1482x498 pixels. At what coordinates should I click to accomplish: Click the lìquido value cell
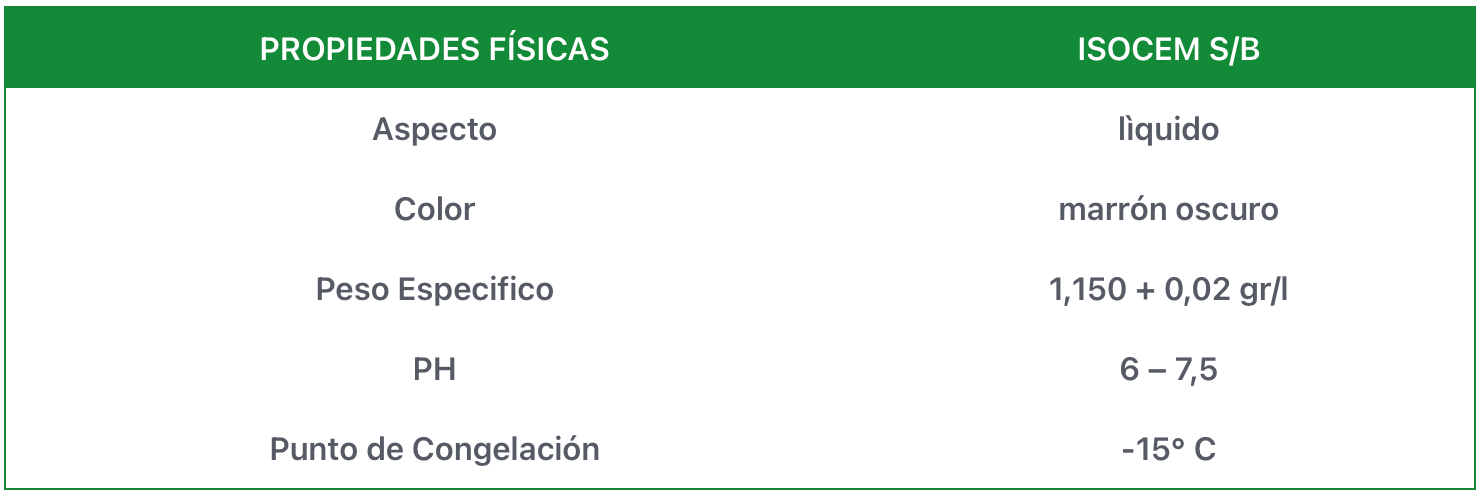(1168, 130)
